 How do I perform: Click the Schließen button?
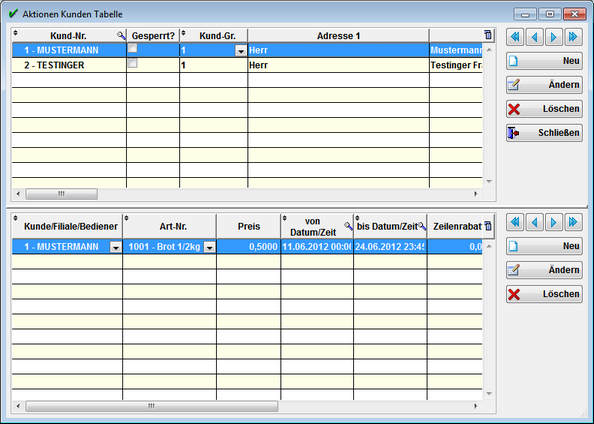[x=544, y=133]
